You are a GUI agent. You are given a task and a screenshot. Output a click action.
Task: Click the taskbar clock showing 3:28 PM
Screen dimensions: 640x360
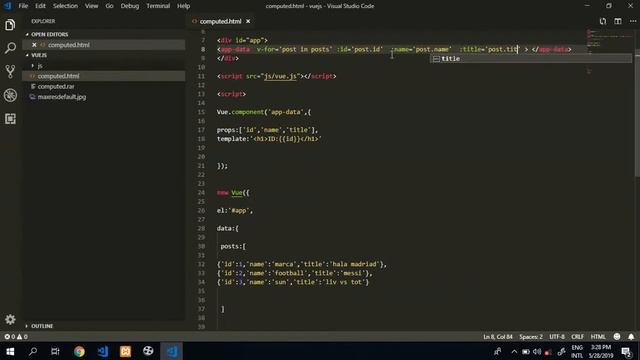[x=601, y=351]
